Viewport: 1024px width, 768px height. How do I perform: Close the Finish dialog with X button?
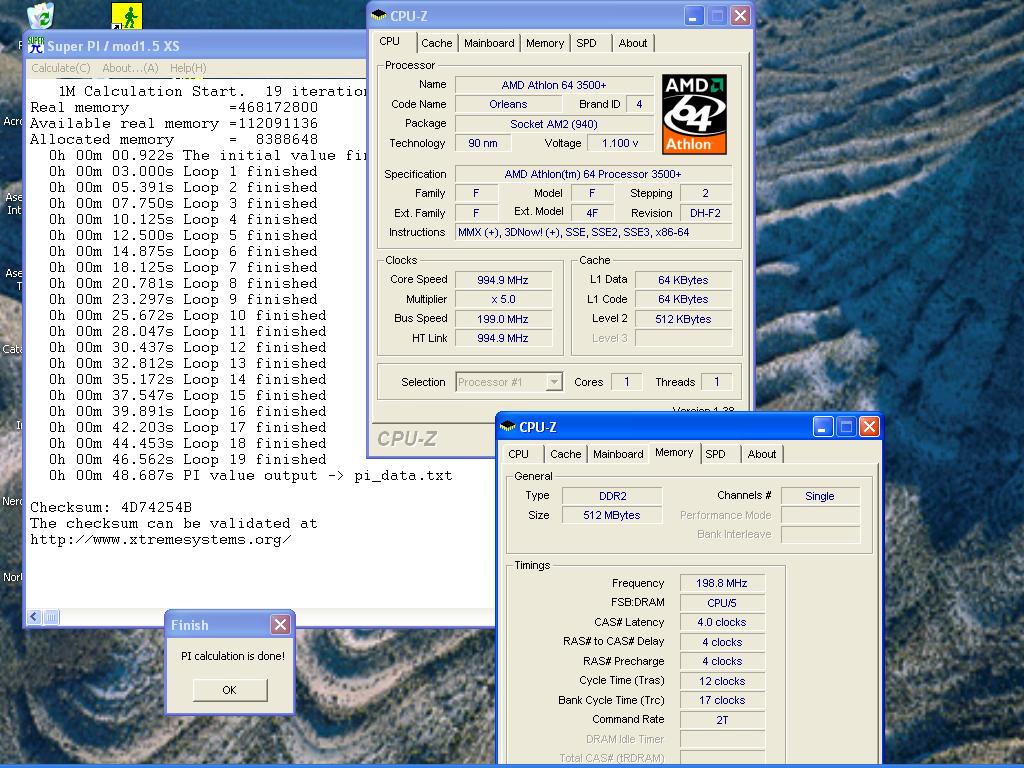pos(280,625)
